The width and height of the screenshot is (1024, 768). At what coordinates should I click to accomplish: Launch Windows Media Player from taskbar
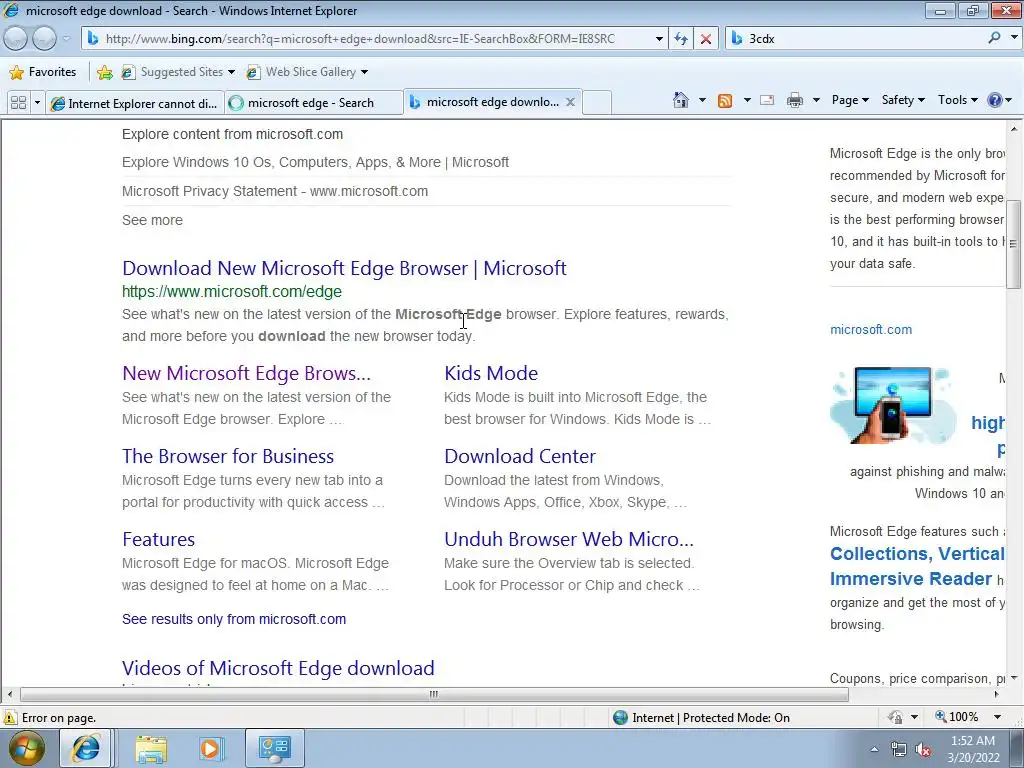tap(211, 749)
